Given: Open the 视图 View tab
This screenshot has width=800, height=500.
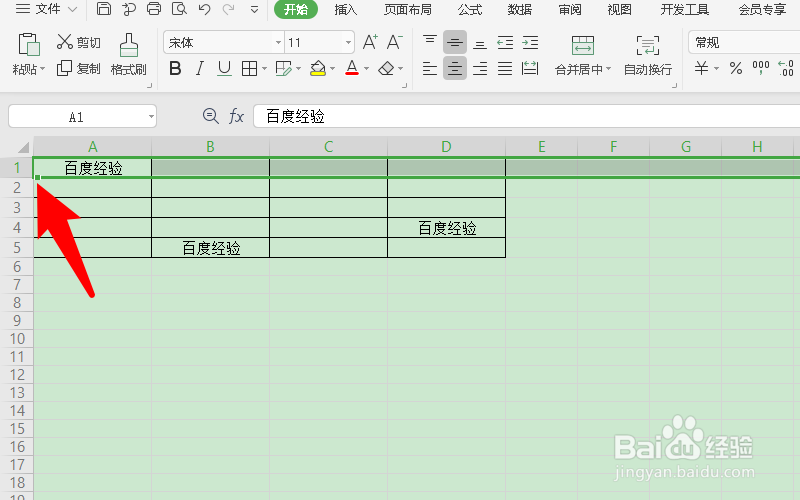Looking at the screenshot, I should click(619, 9).
